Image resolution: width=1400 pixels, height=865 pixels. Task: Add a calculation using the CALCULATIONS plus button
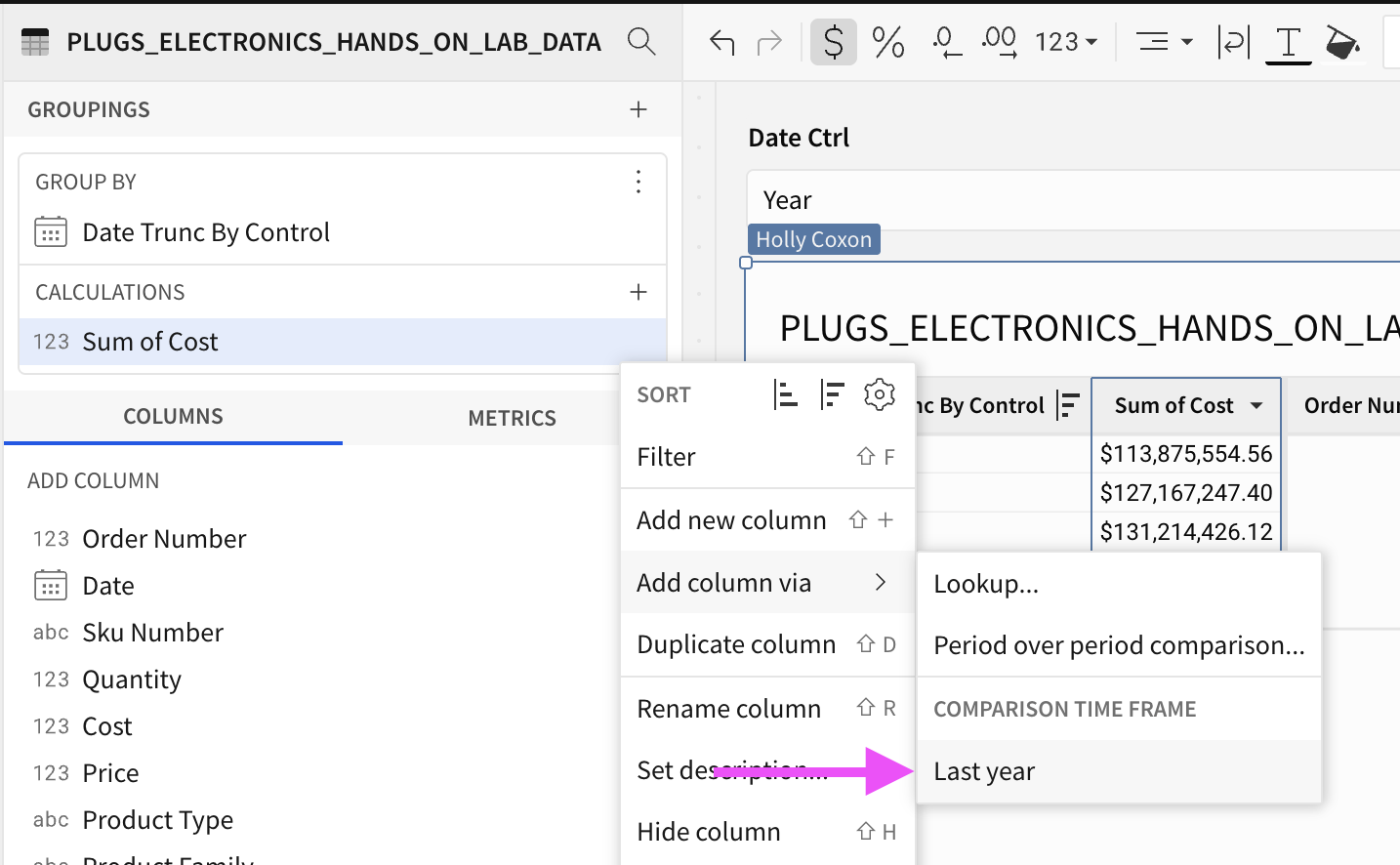(638, 292)
